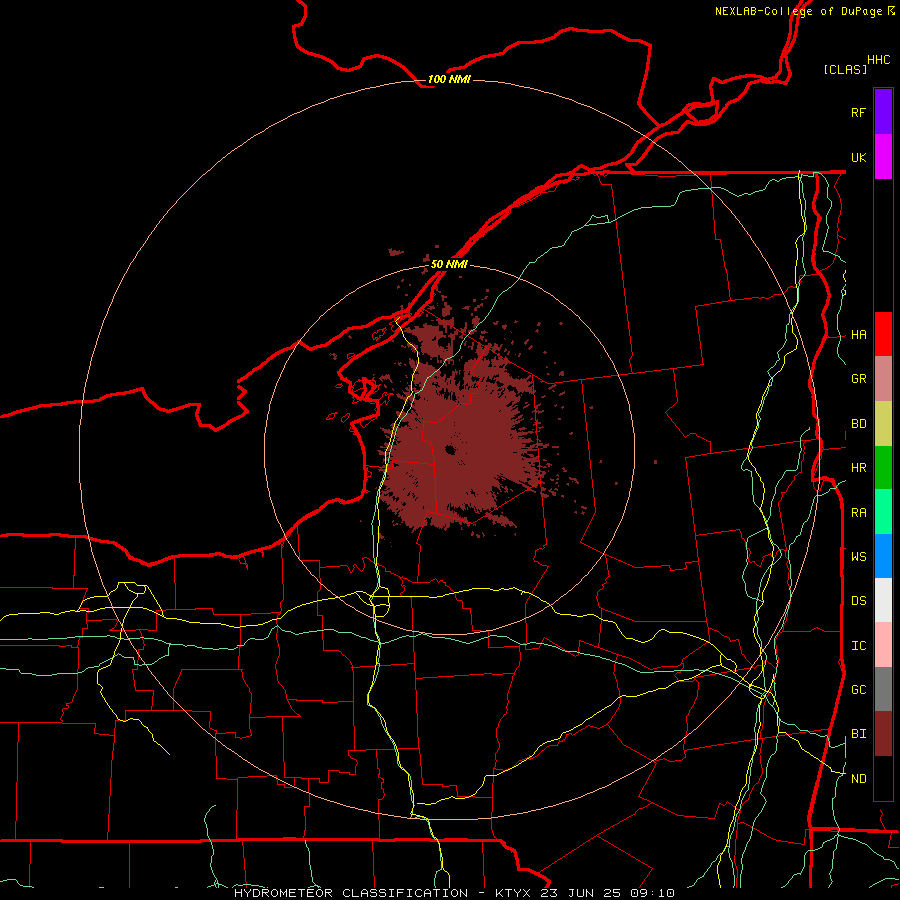Click the NEXLAB-College of DuPage credit text
Screen dimensions: 900x900
coord(798,11)
